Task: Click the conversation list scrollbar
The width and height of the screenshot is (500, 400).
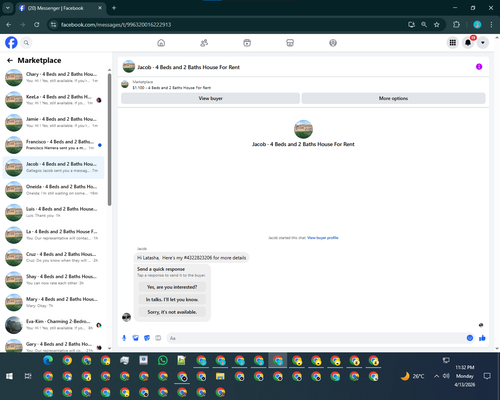Action: (x=109, y=139)
